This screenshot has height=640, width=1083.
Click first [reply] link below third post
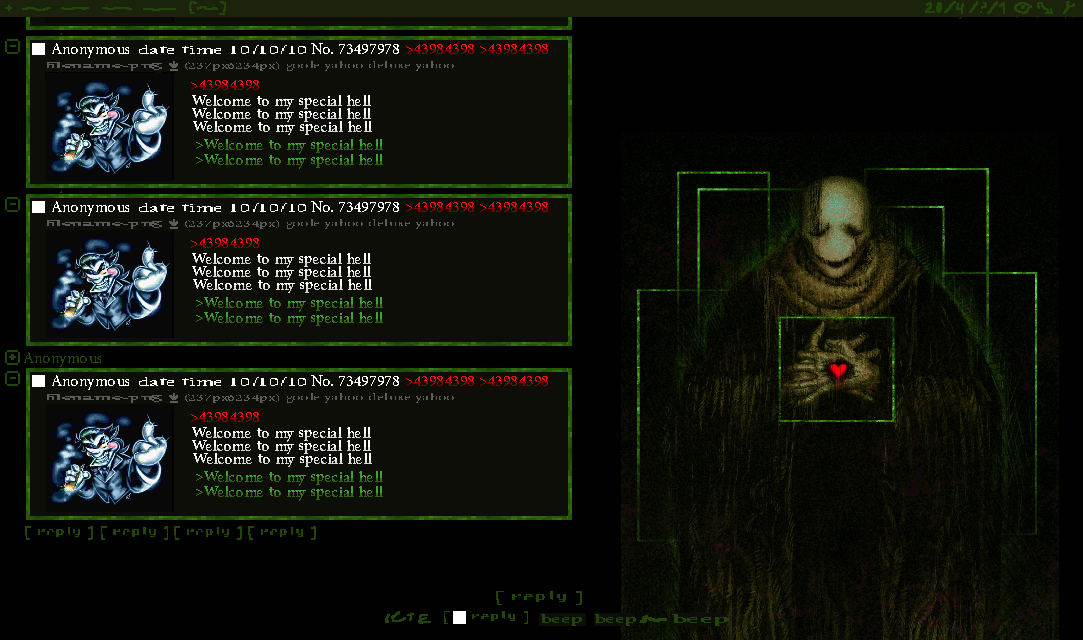pos(59,532)
